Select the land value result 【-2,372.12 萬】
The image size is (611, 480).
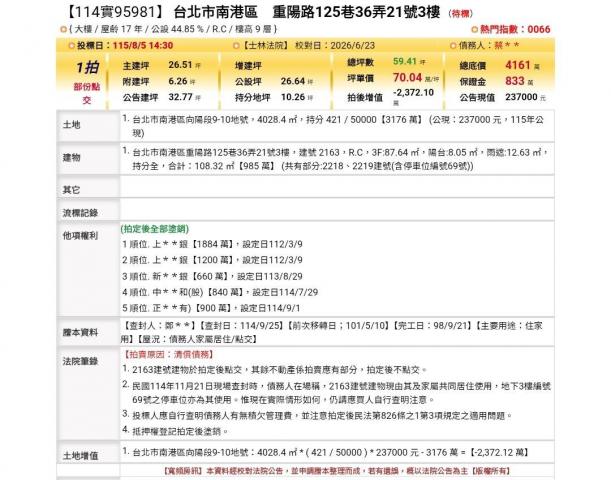(500, 453)
